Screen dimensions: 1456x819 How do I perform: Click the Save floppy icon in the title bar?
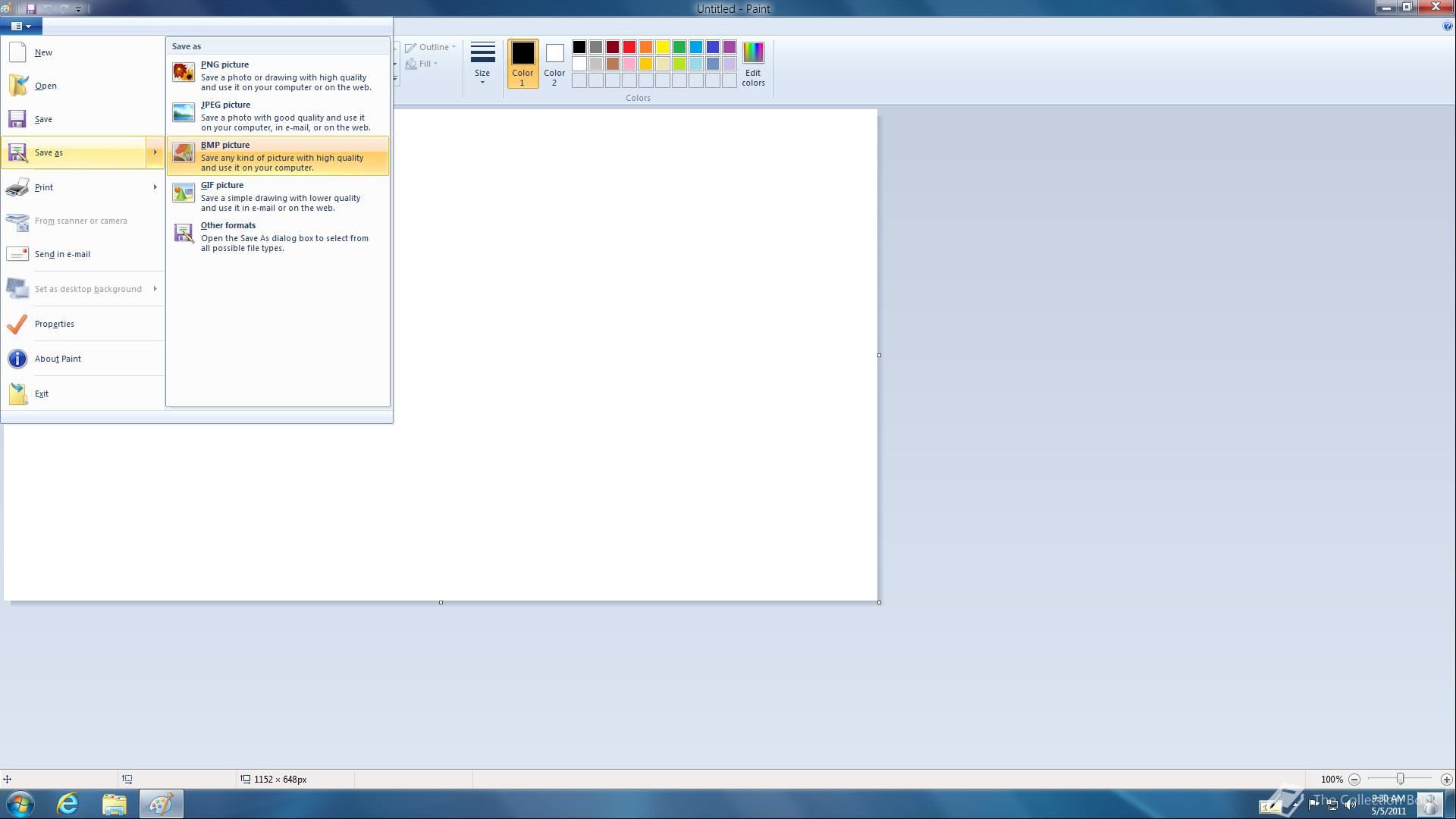(31, 9)
